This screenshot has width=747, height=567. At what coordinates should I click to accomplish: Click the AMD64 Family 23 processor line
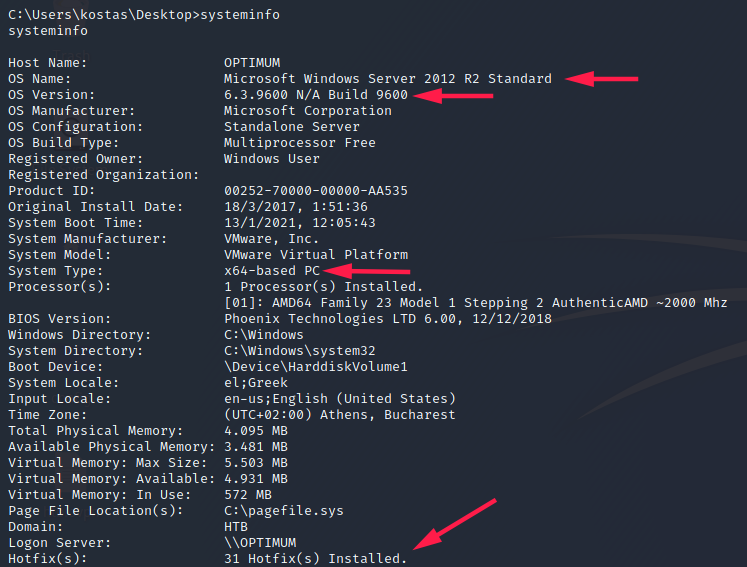click(x=475, y=303)
